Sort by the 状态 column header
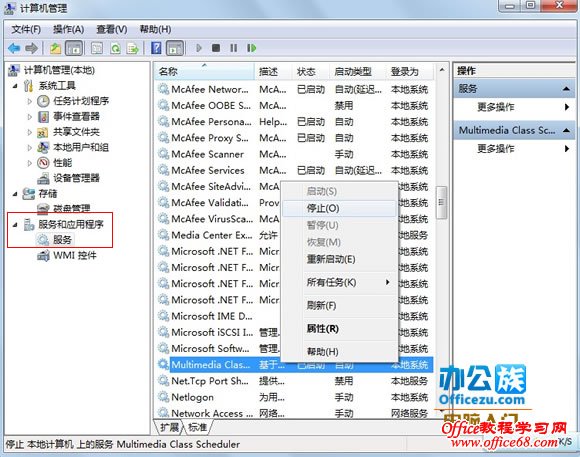Viewport: 580px width, 457px height. pos(311,71)
